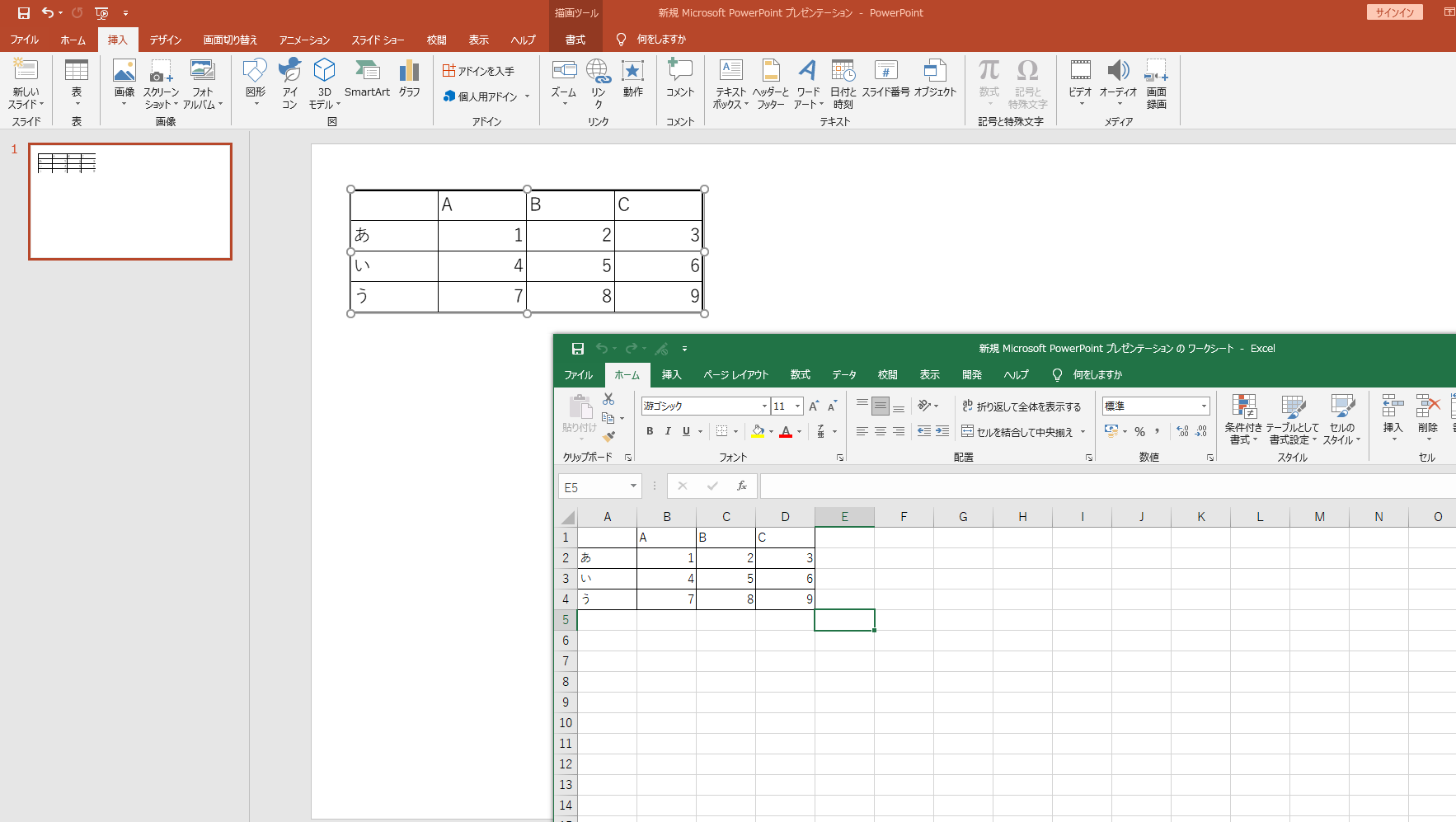Toggle Excel center horizontal alignment
Viewport: 1456px width, 822px height.
click(x=881, y=431)
